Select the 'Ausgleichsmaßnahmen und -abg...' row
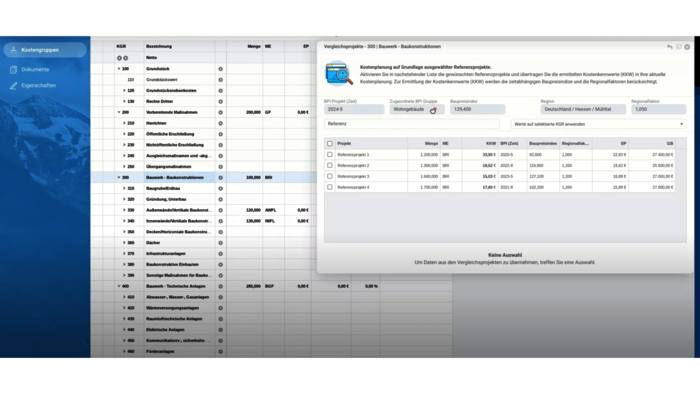Viewport: 700px width, 394px height. pyautogui.click(x=179, y=156)
